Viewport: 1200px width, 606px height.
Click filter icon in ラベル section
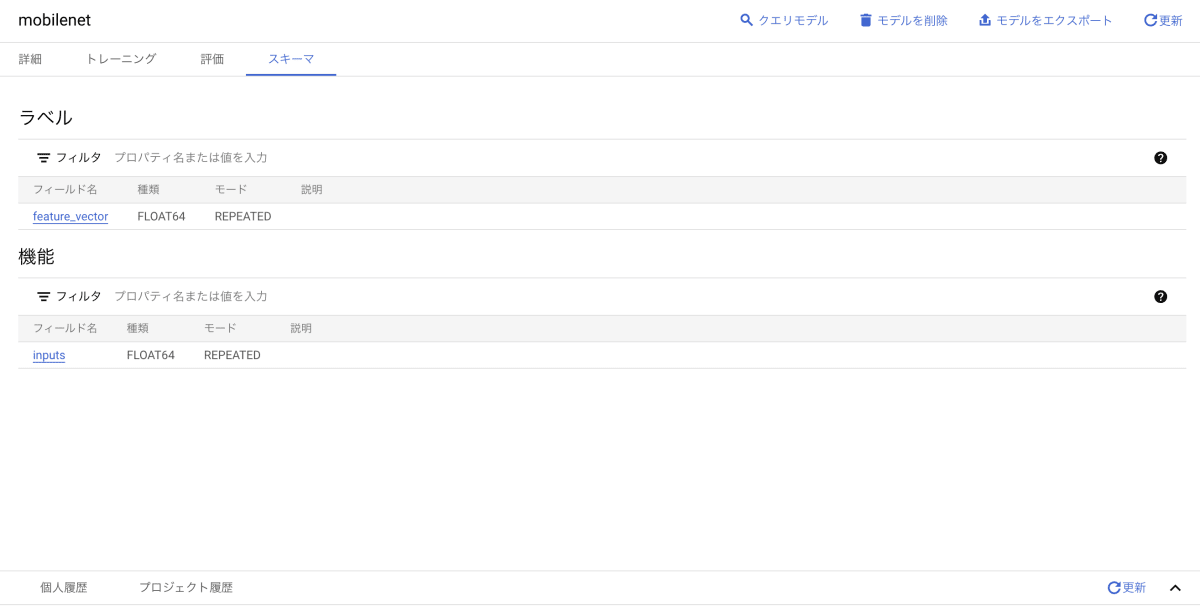[x=44, y=158]
